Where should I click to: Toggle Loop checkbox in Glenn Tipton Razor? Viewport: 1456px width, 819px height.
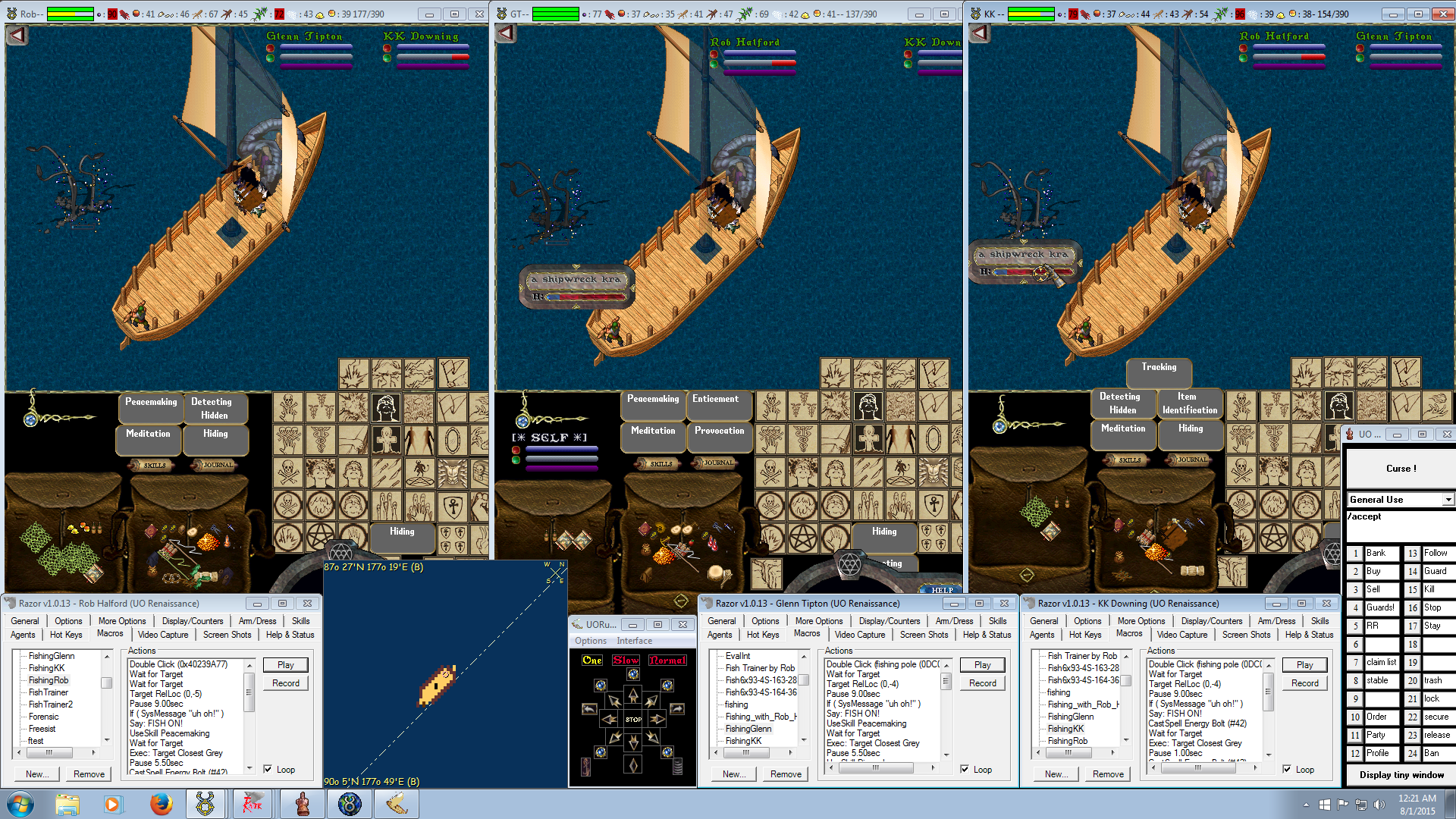[x=965, y=769]
